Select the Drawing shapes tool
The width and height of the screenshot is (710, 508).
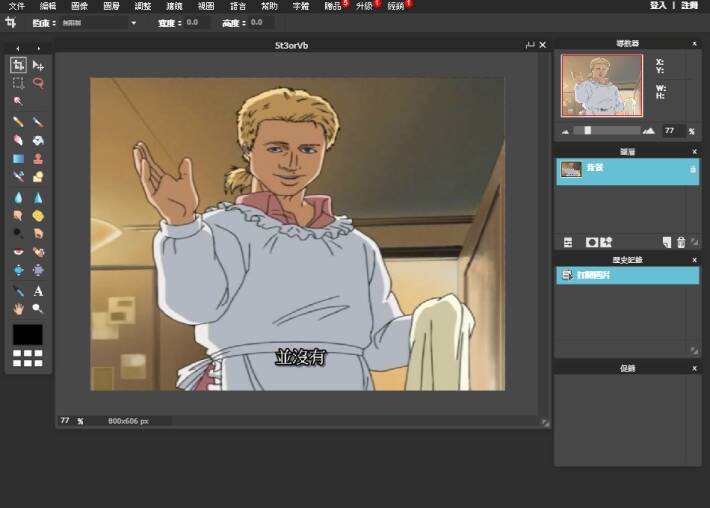click(x=38, y=177)
